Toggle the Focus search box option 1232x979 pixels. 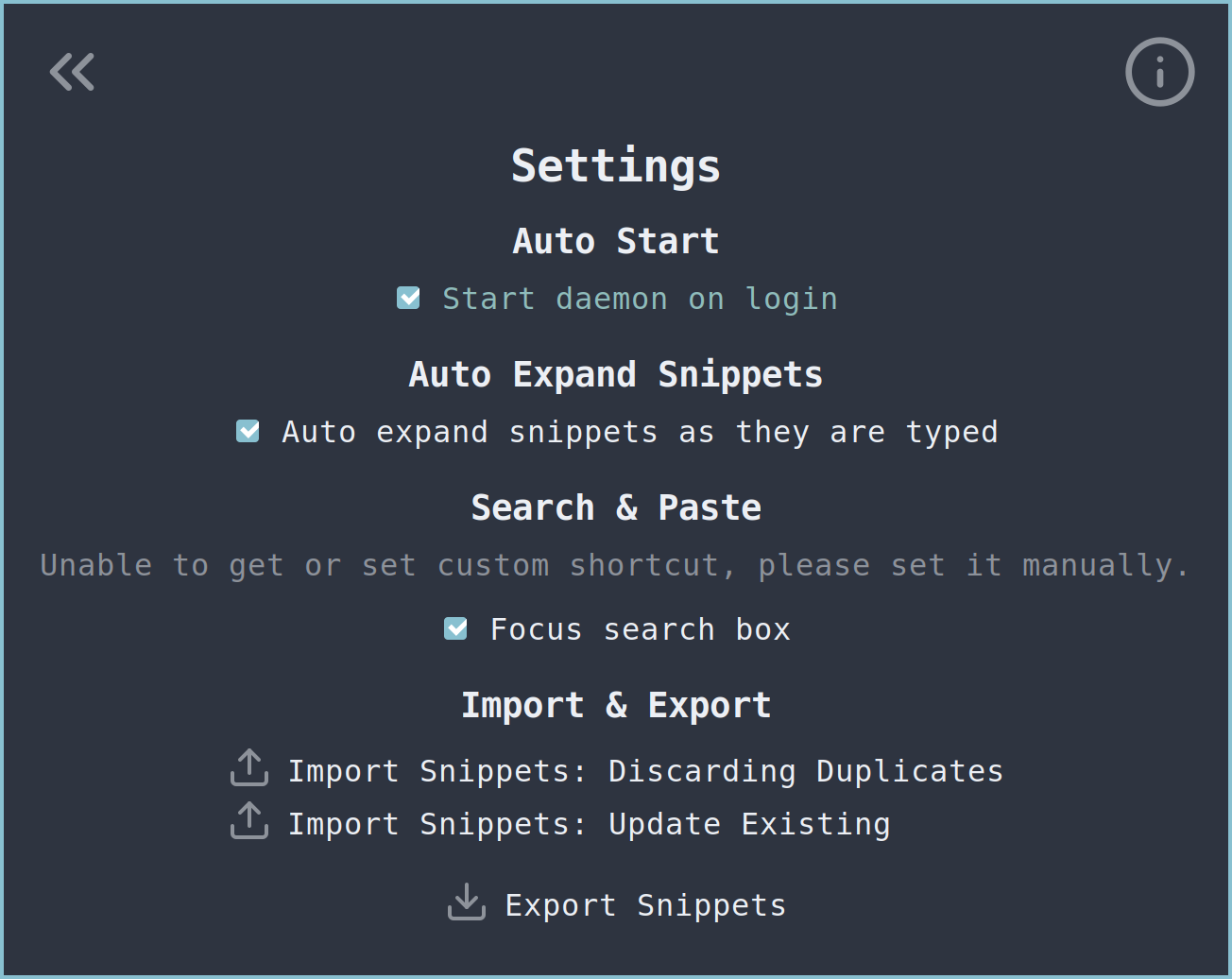[455, 628]
